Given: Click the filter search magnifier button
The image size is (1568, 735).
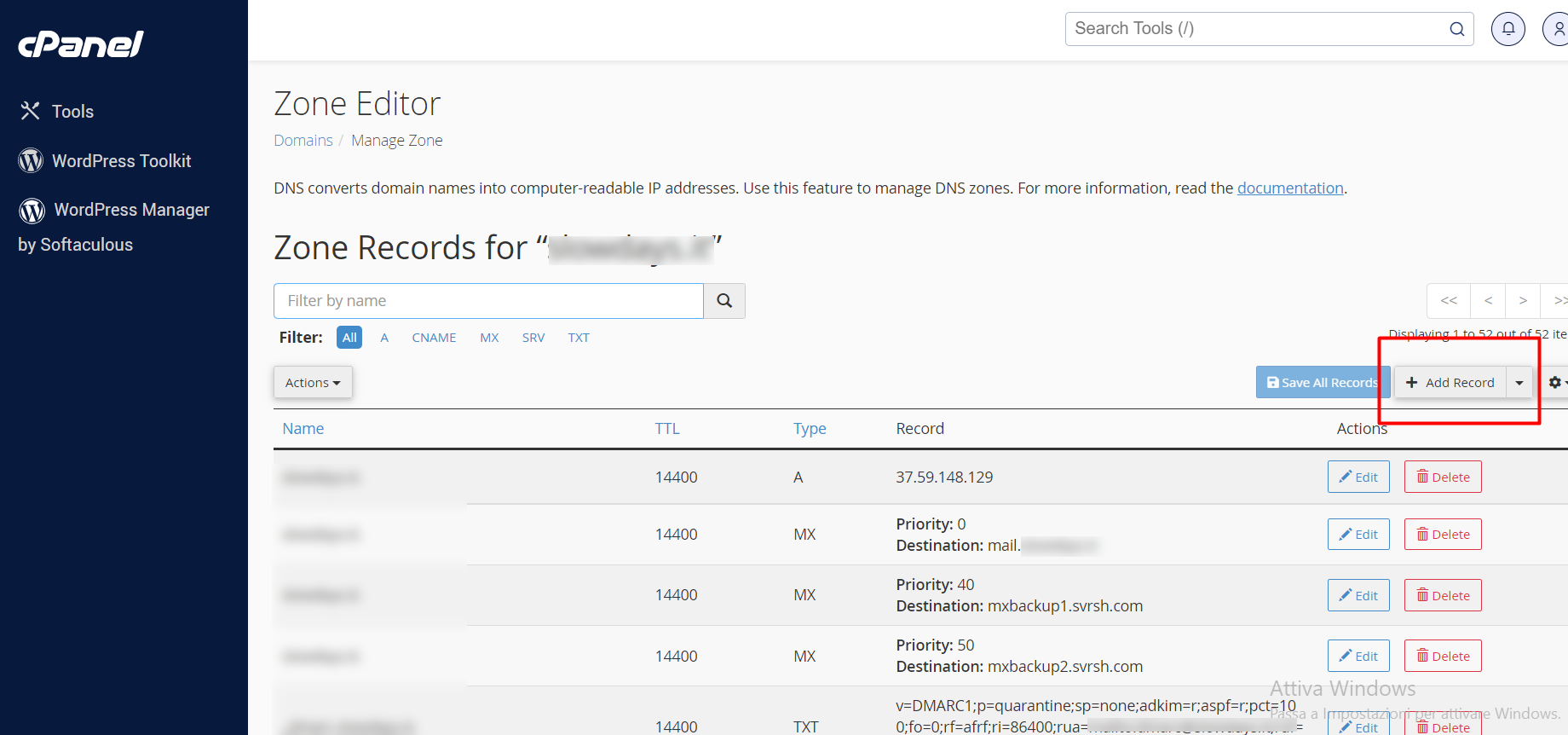Looking at the screenshot, I should [724, 301].
